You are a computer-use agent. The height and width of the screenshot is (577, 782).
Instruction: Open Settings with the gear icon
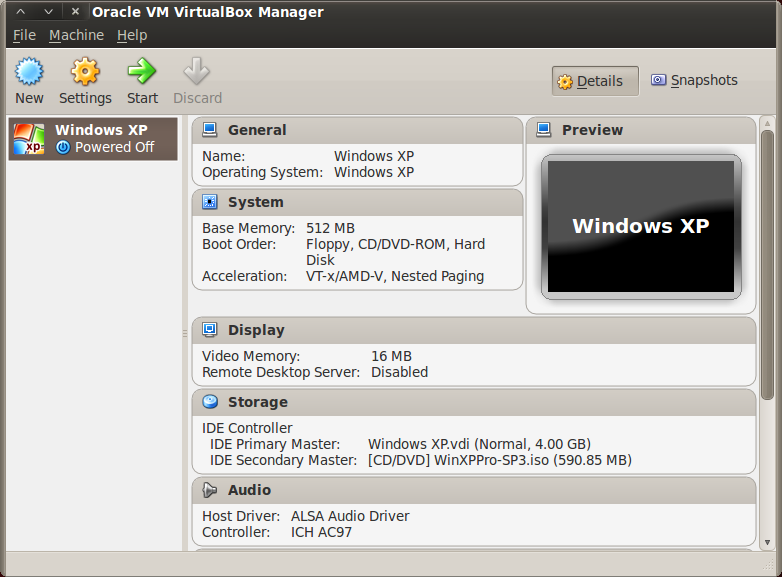[x=85, y=72]
